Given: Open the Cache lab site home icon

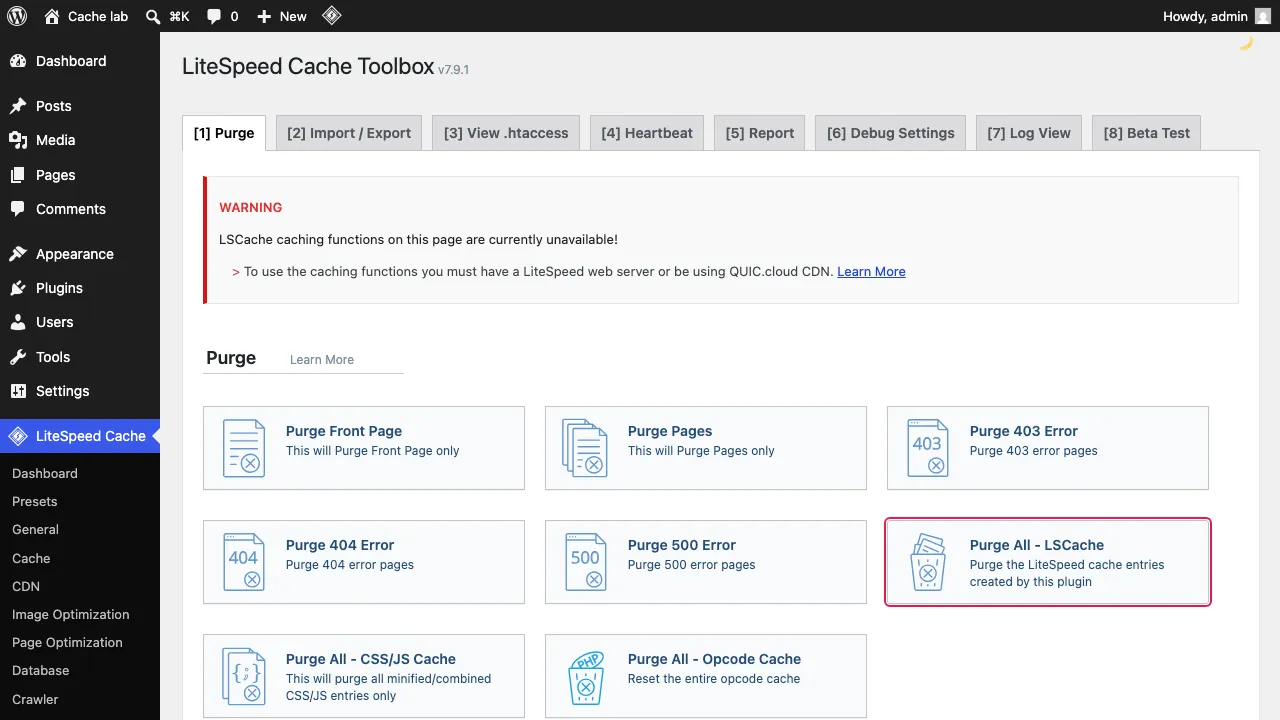Looking at the screenshot, I should pyautogui.click(x=52, y=16).
